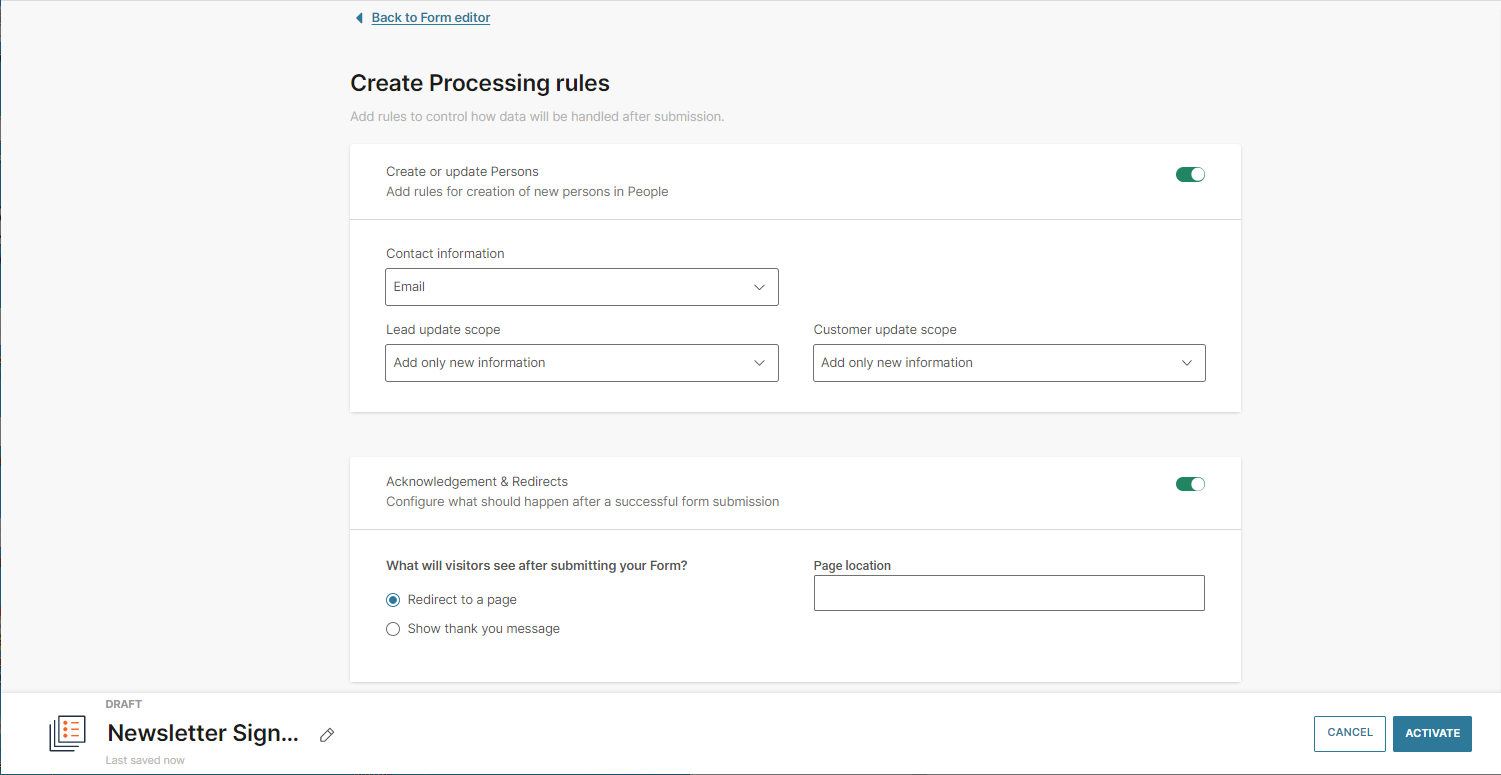Activate the form with the Activate button

(1432, 734)
